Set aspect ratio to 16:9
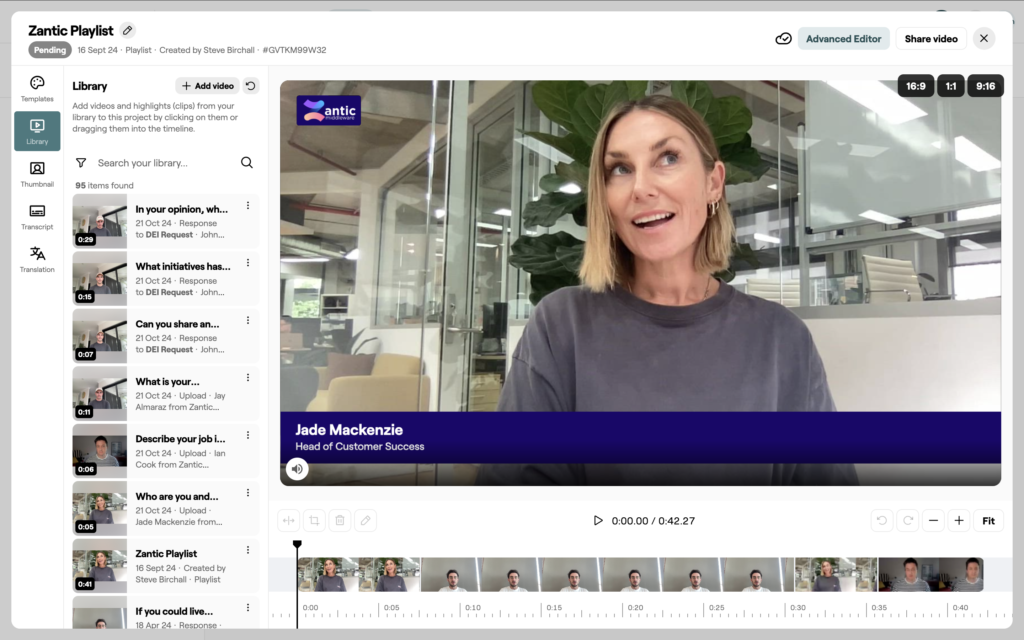 (x=916, y=86)
